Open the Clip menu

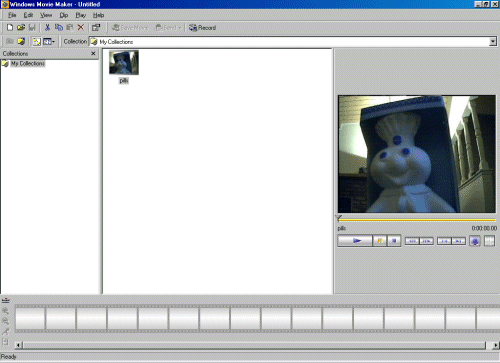[x=64, y=15]
